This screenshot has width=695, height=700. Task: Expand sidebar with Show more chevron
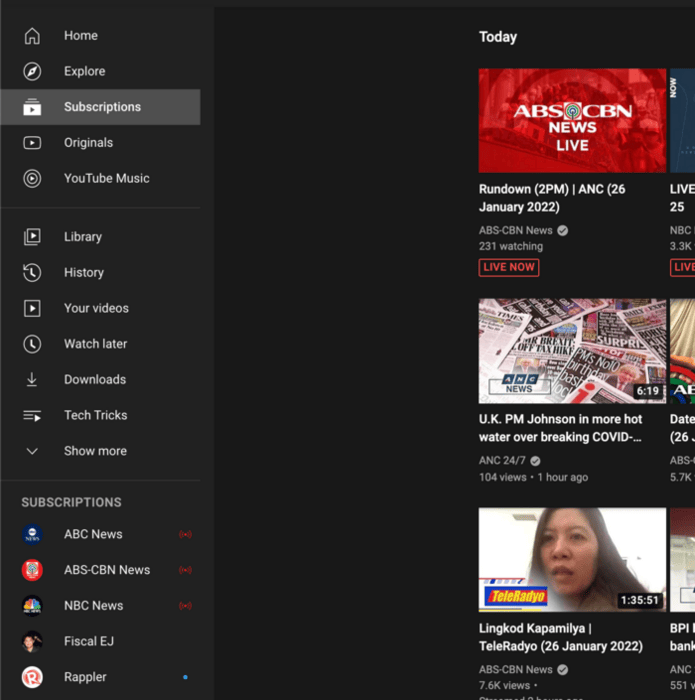pyautogui.click(x=32, y=451)
